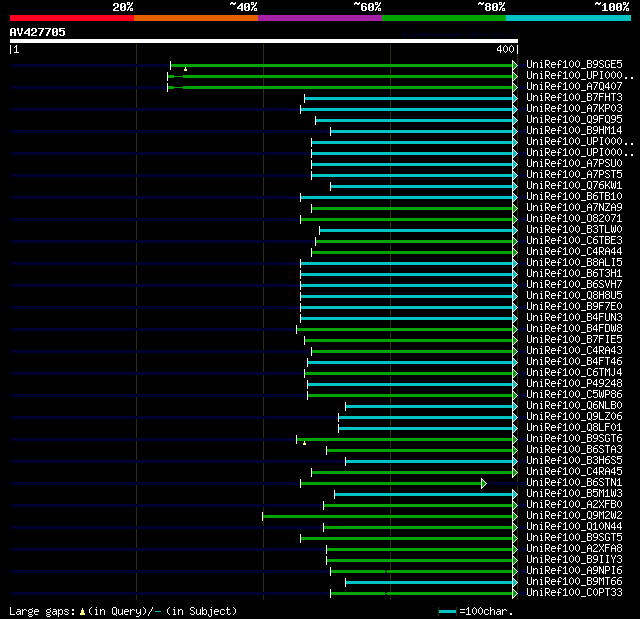Click the yellow query-gap symbol in the legend

(82, 611)
